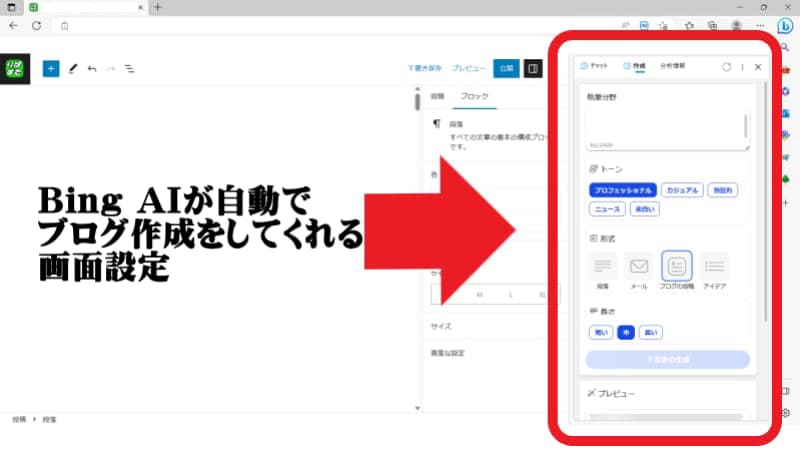Click the blue 公開 publish button
Viewport: 800px width, 450px height.
(506, 68)
